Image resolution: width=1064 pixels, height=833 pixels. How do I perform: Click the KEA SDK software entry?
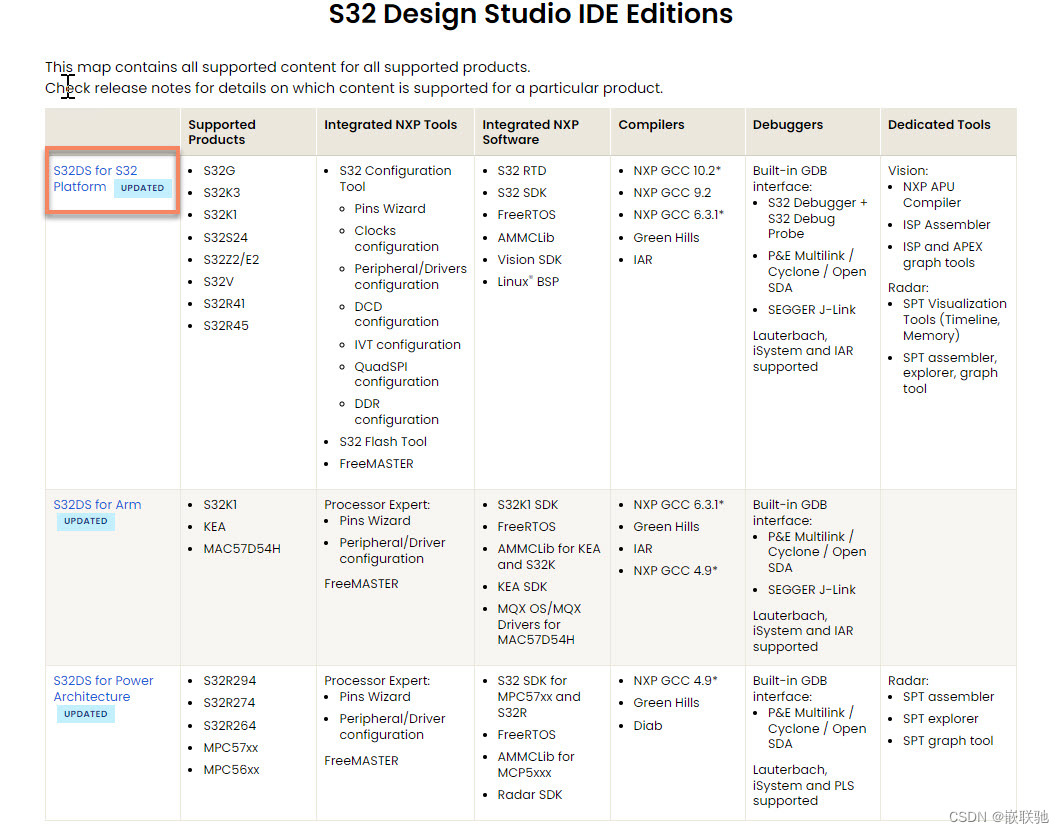click(522, 587)
